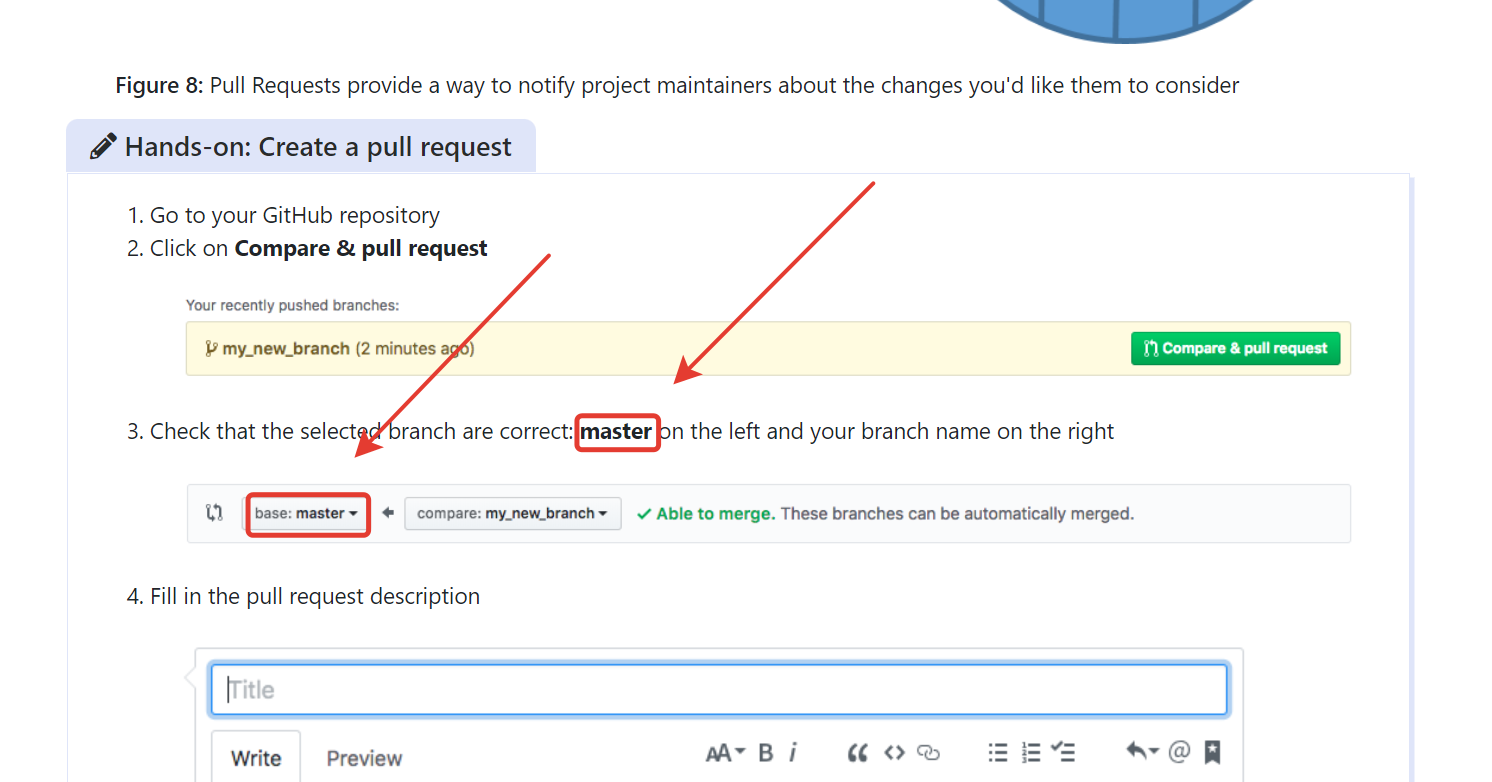Click inside the Title input field
Screen dimensions: 1492x782
click(x=718, y=689)
